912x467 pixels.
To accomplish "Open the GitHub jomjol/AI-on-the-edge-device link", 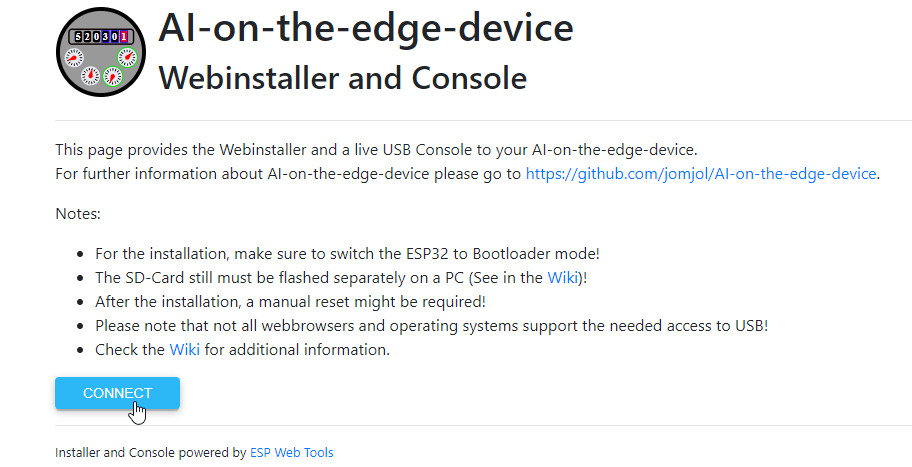I will [x=701, y=174].
